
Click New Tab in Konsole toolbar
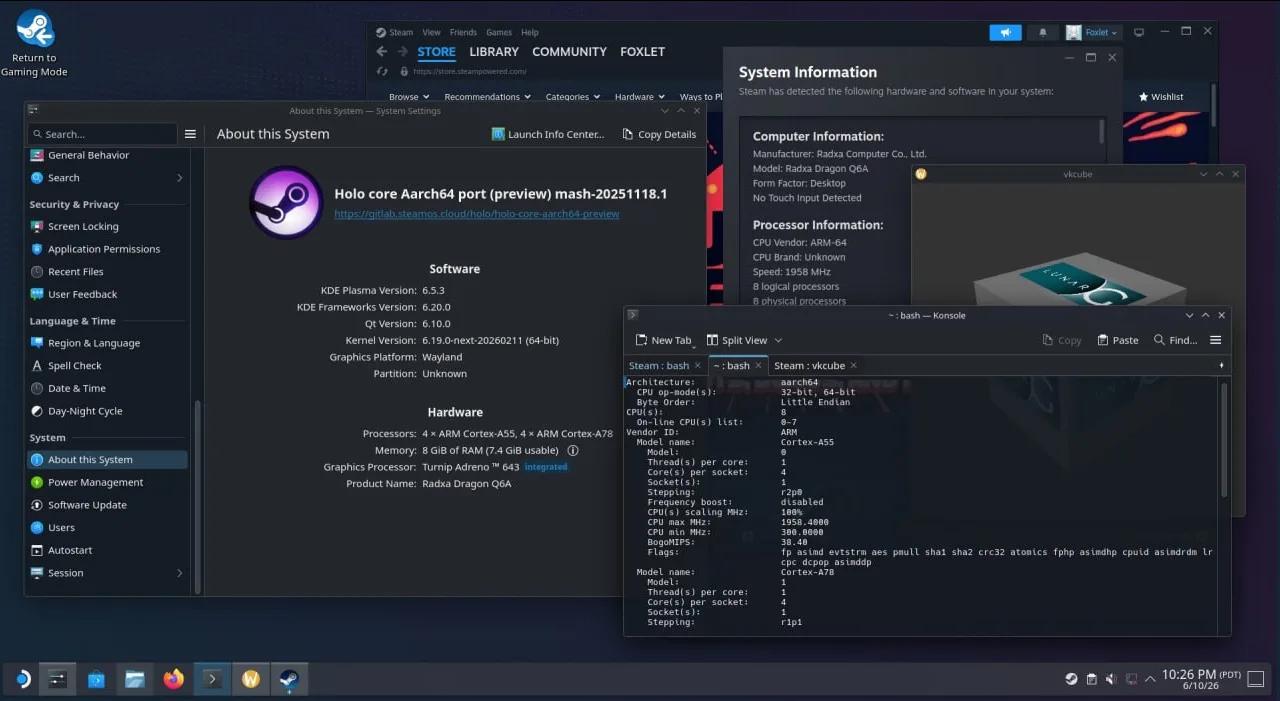click(x=663, y=340)
